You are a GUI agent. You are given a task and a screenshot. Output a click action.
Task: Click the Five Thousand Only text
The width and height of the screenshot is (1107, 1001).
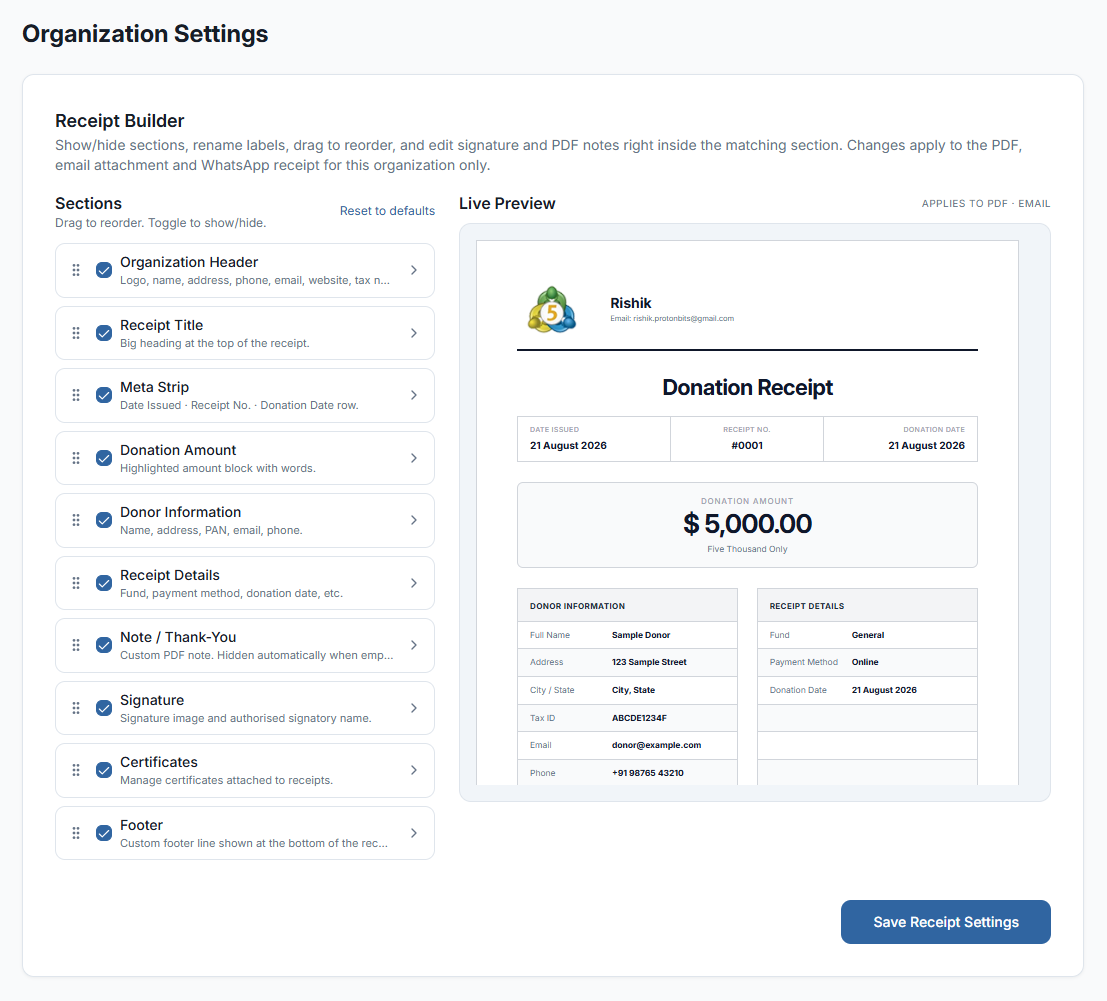pyautogui.click(x=747, y=549)
